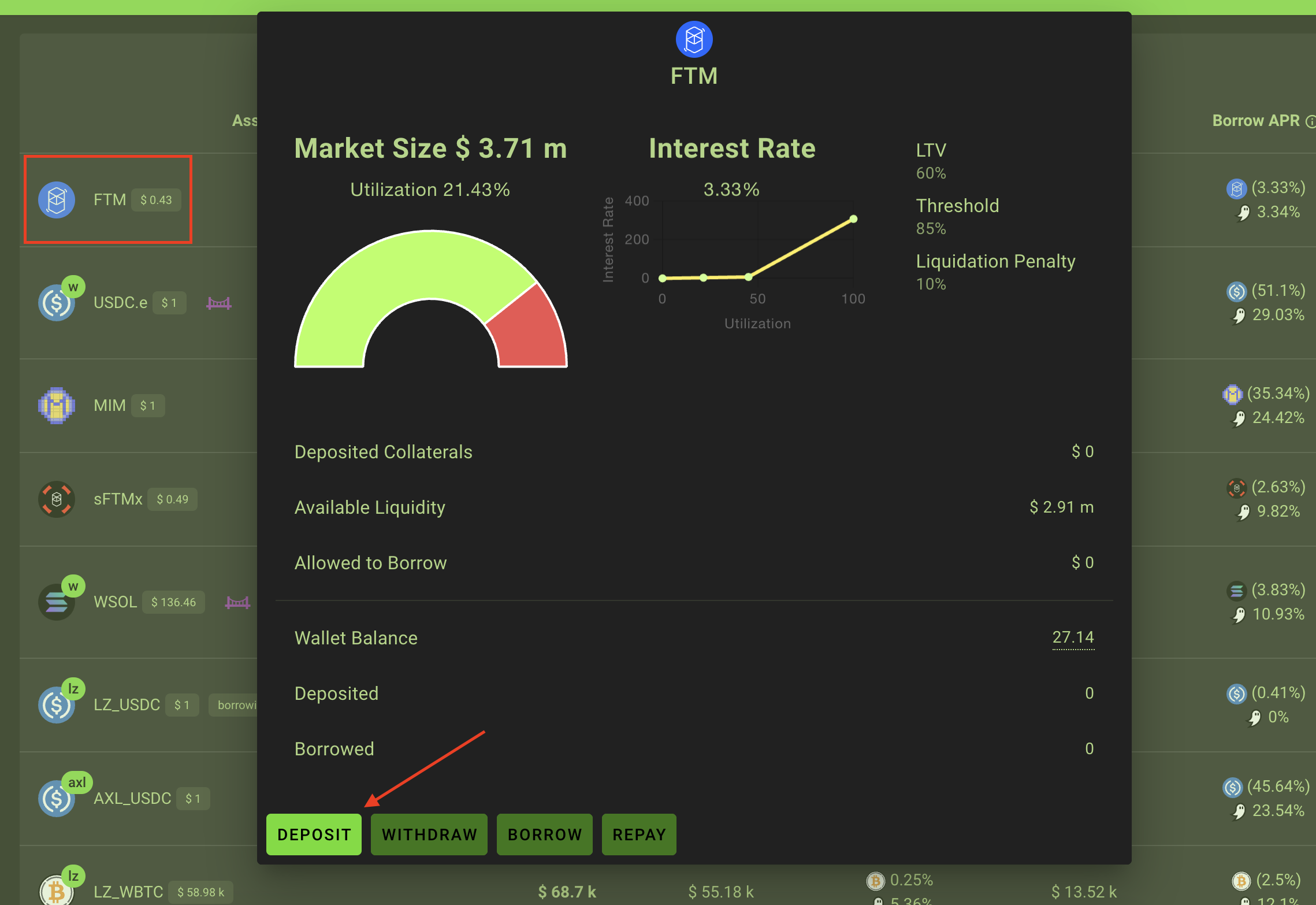Click the FTM token icon in asset list
Viewport: 1316px width, 905px height.
(56, 200)
